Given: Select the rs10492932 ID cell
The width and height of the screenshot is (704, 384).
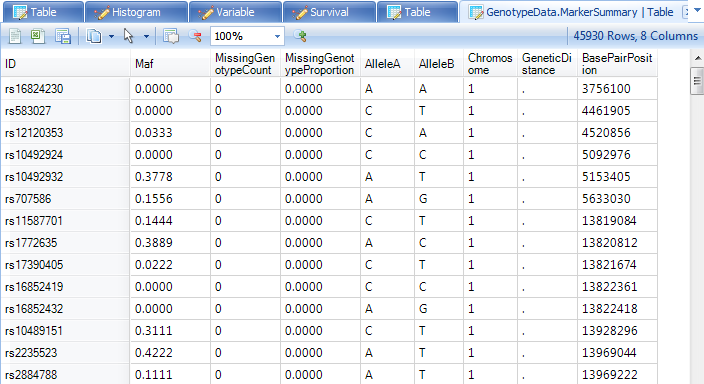Looking at the screenshot, I should coord(66,177).
